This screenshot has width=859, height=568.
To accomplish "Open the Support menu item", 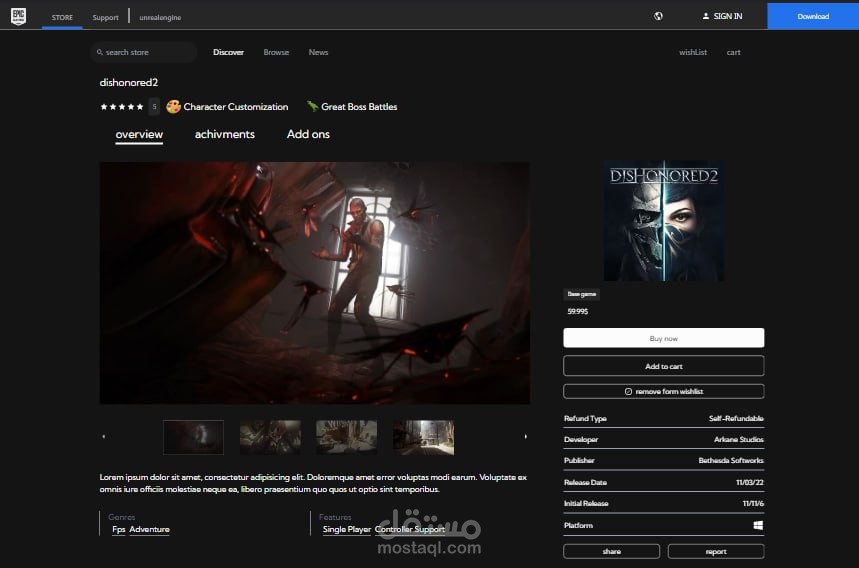I will coord(105,18).
